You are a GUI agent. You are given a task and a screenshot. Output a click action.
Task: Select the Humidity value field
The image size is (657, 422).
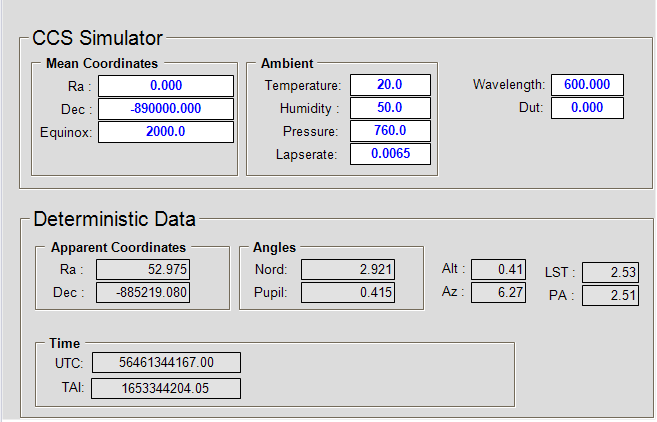390,108
